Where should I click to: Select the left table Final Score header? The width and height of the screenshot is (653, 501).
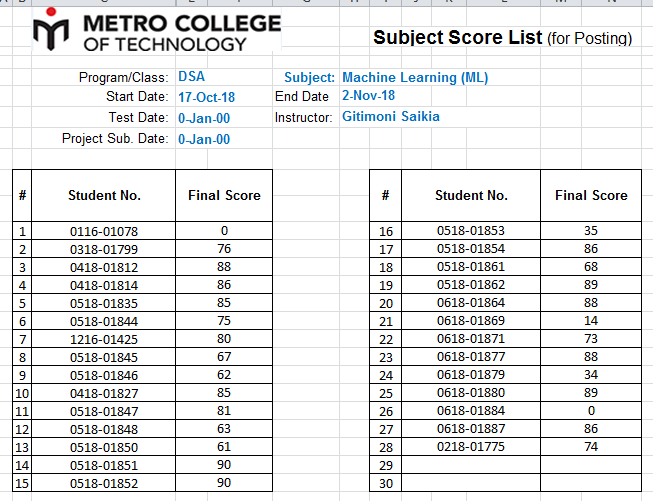pyautogui.click(x=224, y=195)
